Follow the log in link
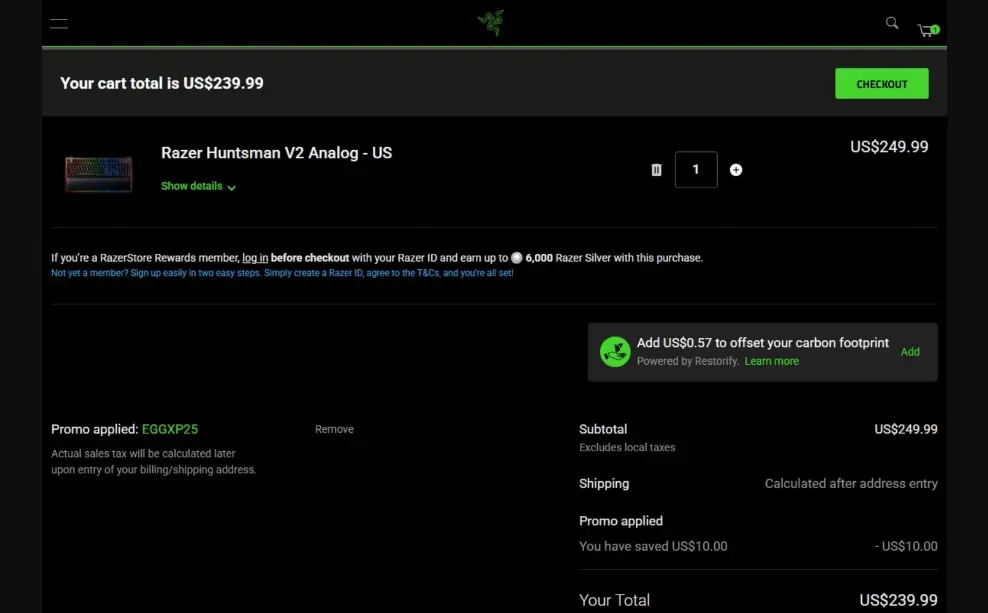Screen dimensions: 988x613 pos(254,258)
